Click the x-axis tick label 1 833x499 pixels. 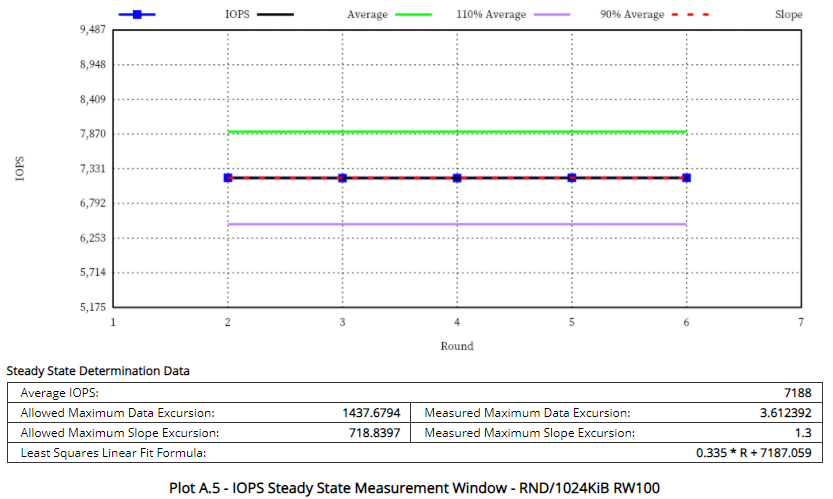pyautogui.click(x=113, y=322)
